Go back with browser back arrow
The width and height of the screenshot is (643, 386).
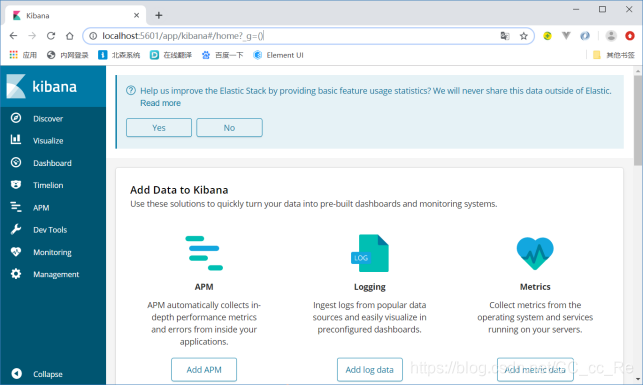tap(13, 36)
